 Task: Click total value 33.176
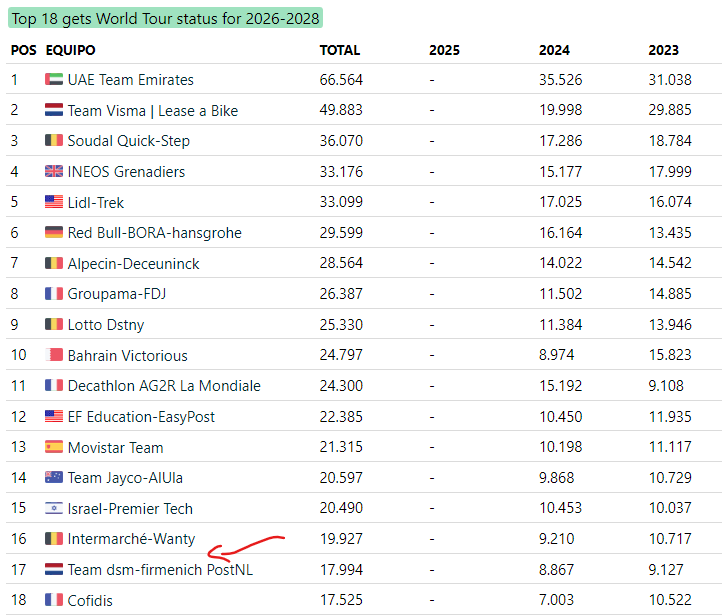pyautogui.click(x=341, y=172)
